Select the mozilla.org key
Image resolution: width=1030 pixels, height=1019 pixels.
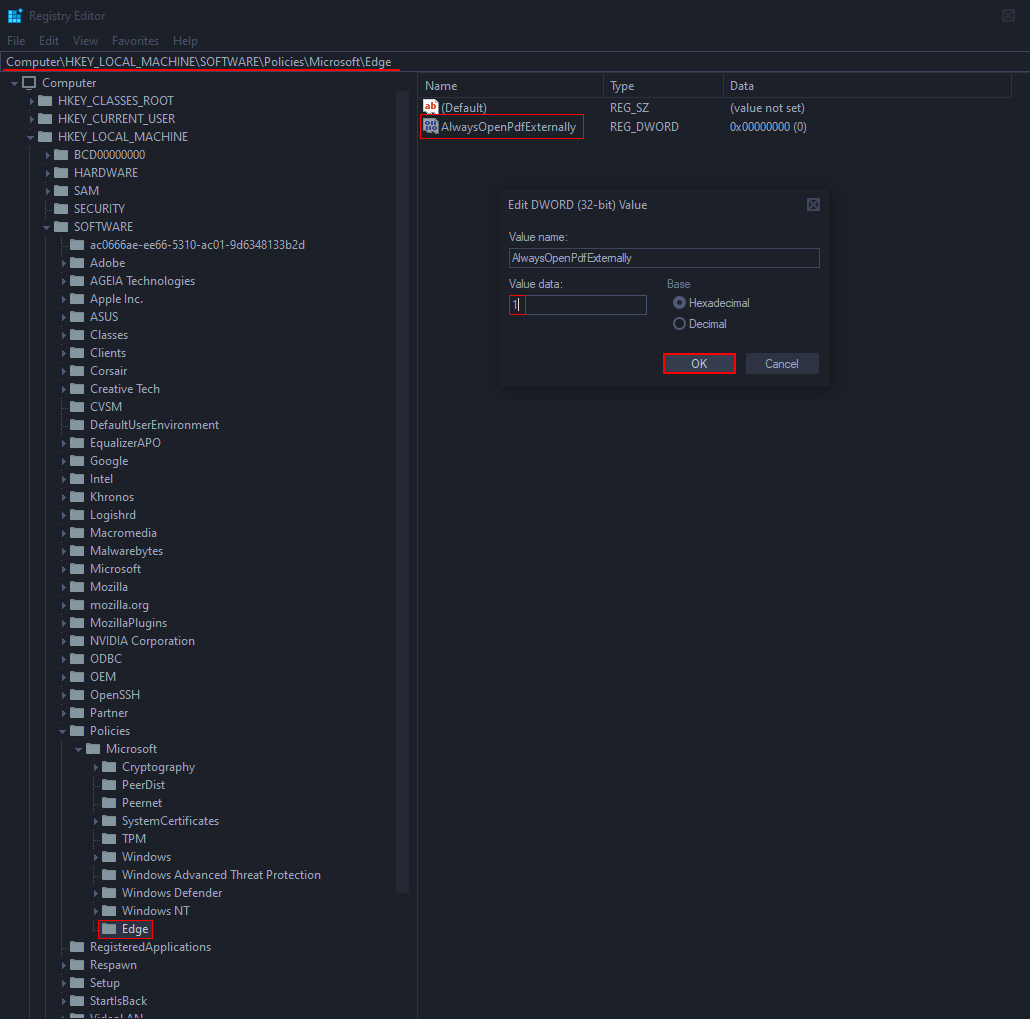pos(119,604)
